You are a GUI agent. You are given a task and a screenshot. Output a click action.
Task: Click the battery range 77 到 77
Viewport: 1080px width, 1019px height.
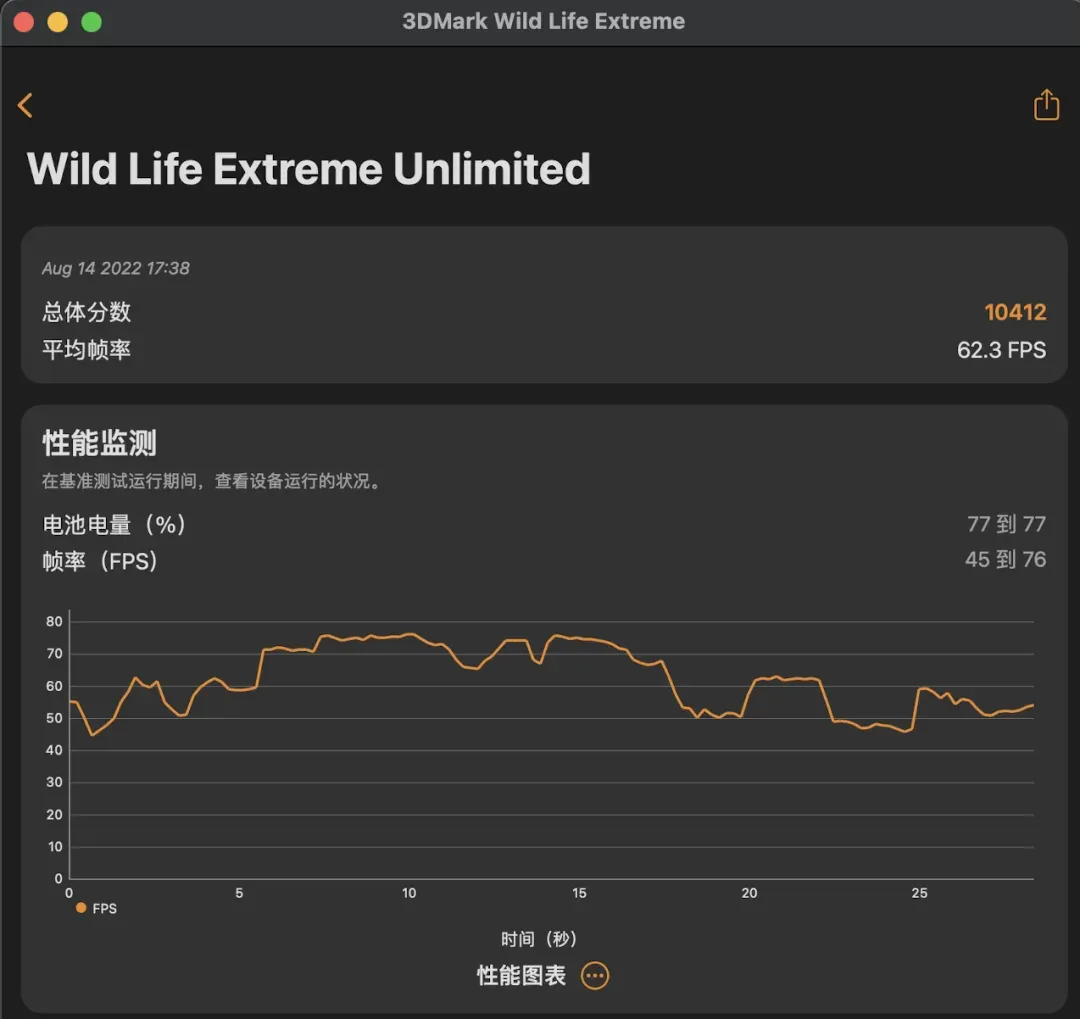[1006, 524]
